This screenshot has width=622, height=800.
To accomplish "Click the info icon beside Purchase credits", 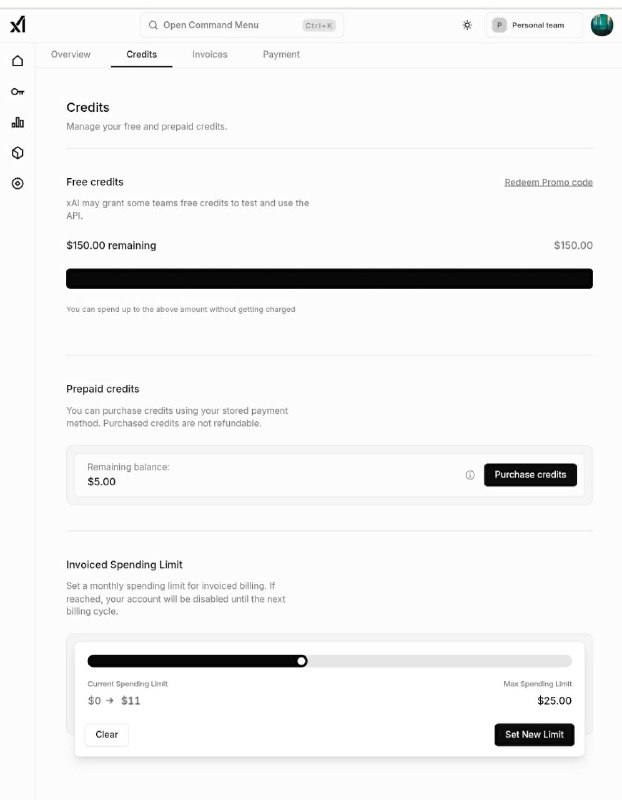I will (470, 475).
